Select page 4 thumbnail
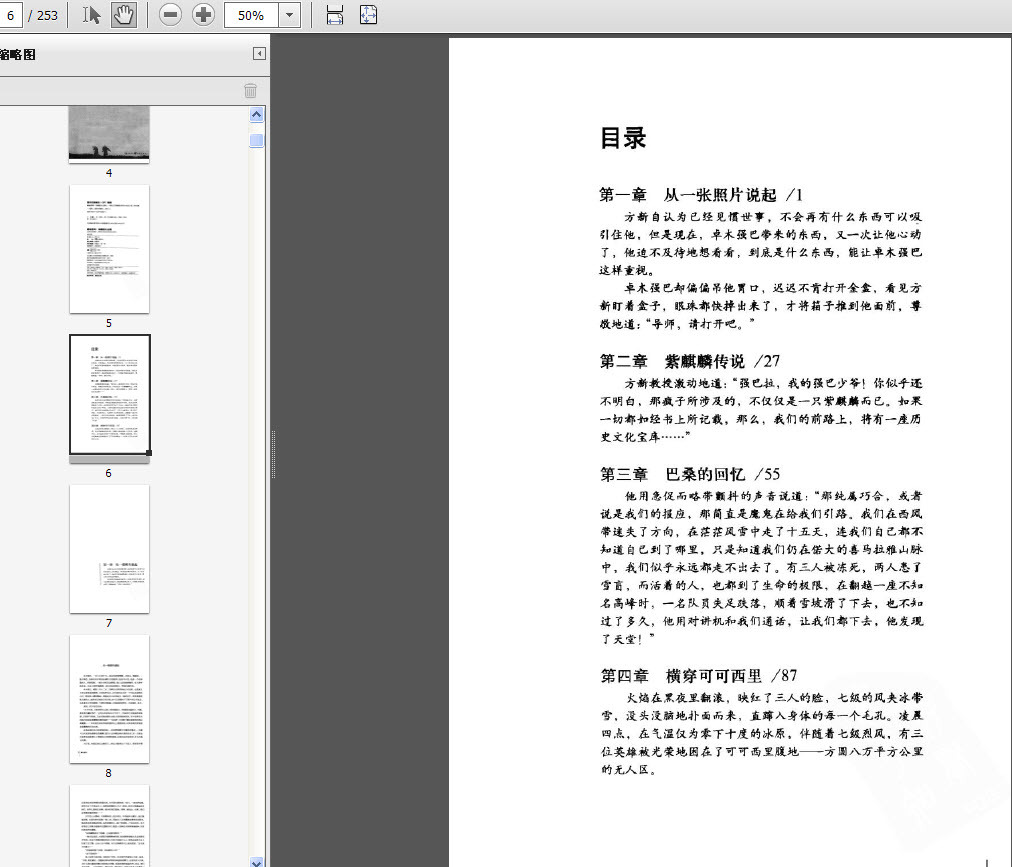The image size is (1012, 867). tap(109, 134)
